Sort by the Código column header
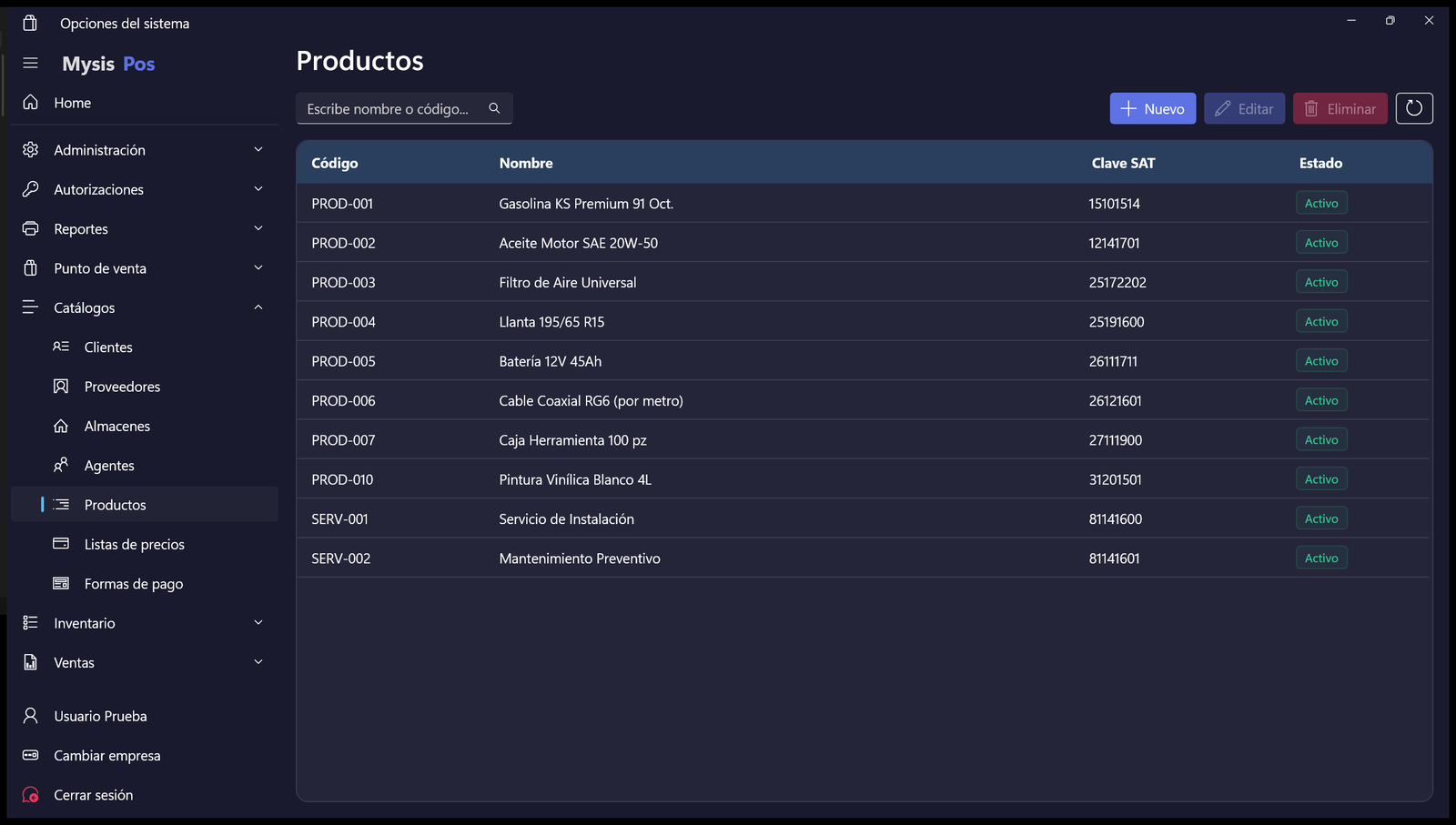This screenshot has height=825, width=1456. [335, 163]
